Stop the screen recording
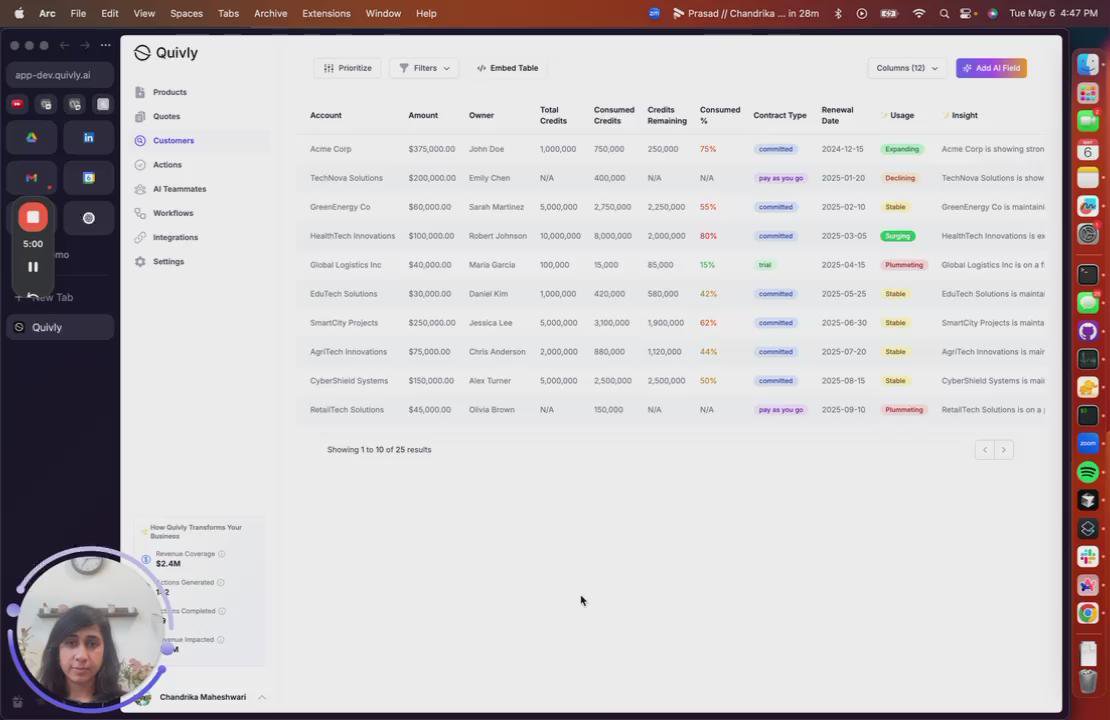Viewport: 1110px width, 720px height. [x=33, y=217]
